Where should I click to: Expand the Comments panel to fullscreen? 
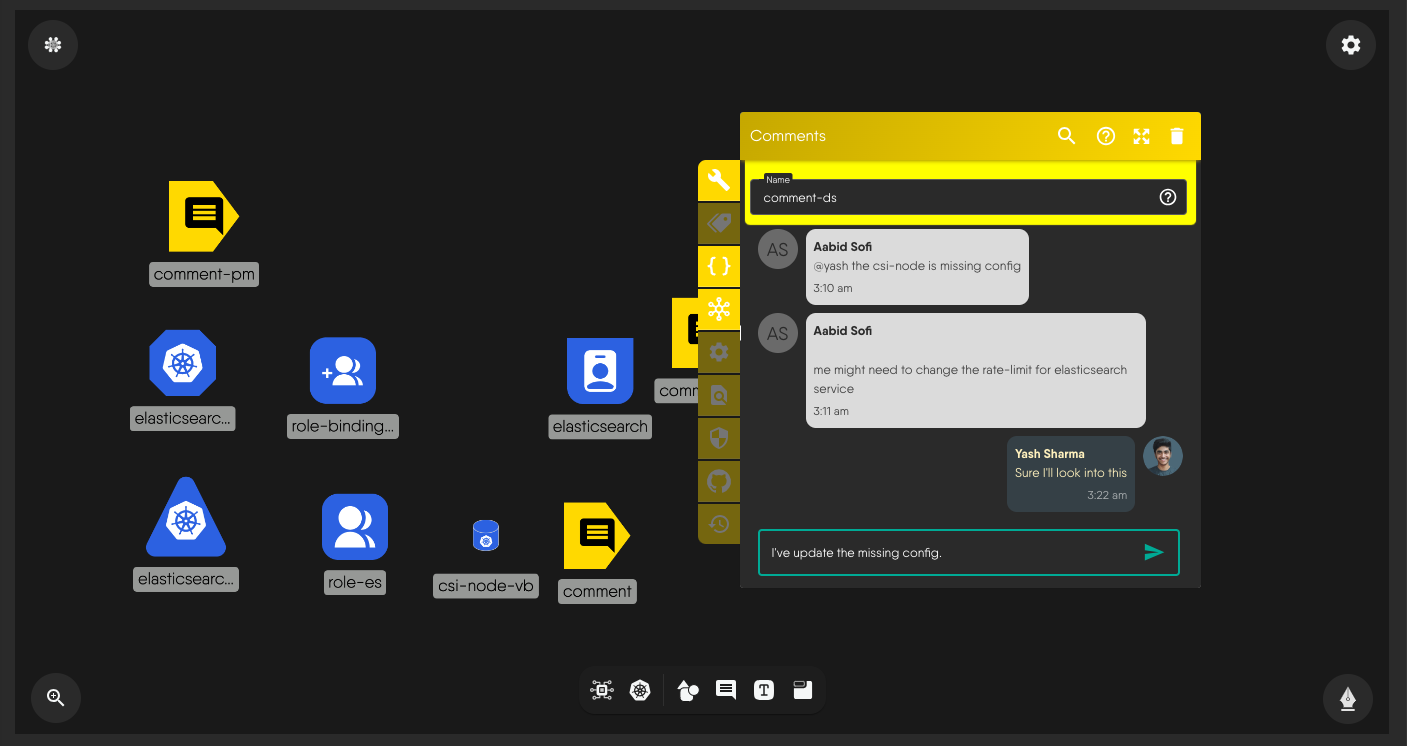pos(1141,135)
